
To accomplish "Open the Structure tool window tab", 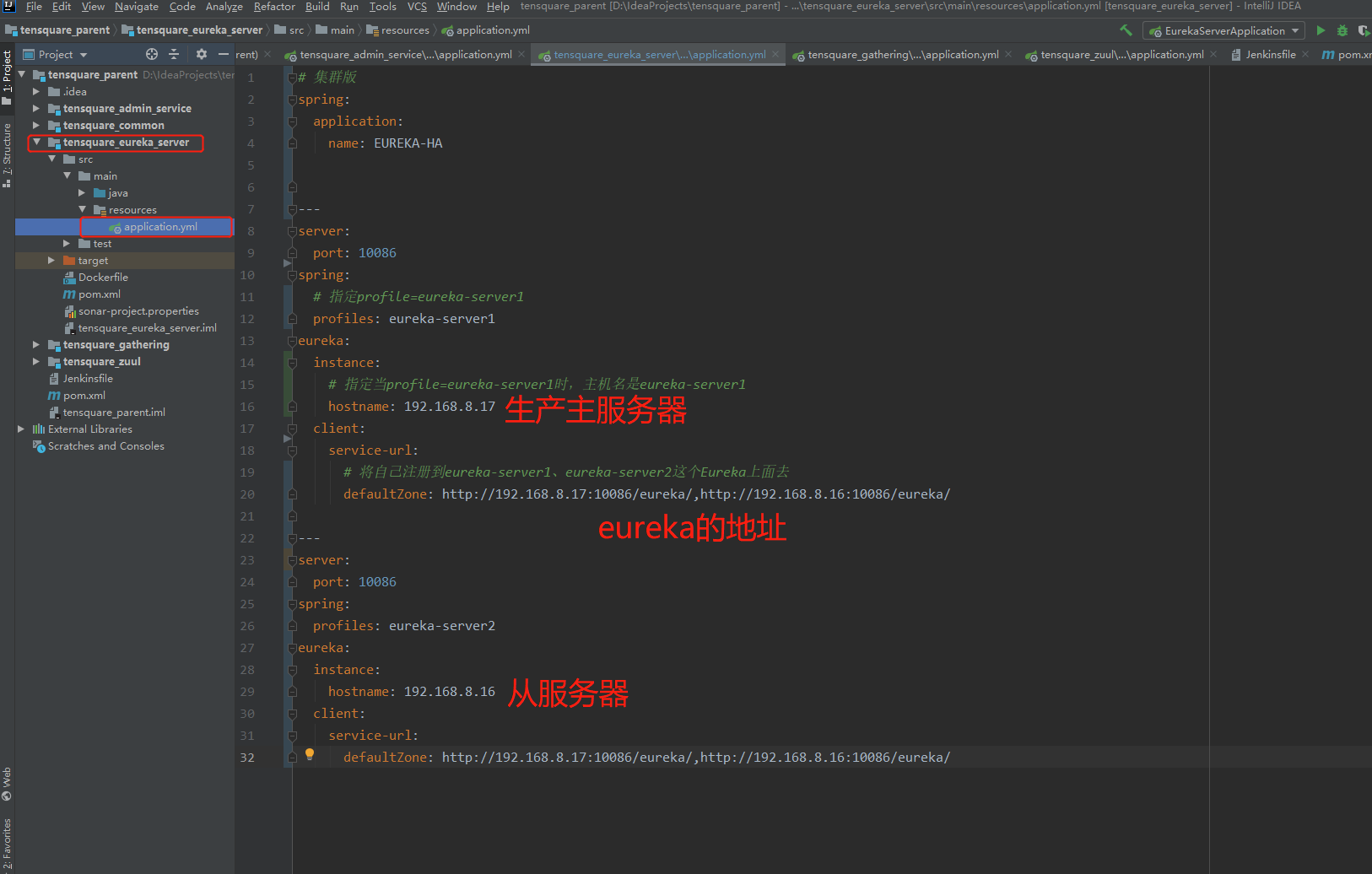I will [x=7, y=155].
